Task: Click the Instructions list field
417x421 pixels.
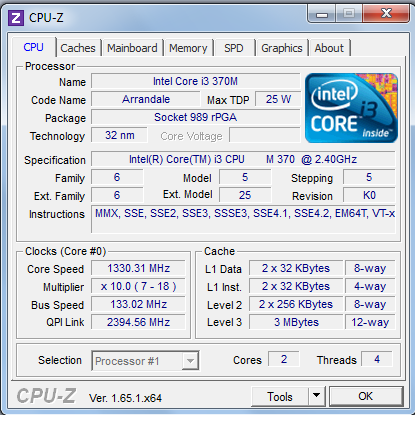Action: pos(243,219)
